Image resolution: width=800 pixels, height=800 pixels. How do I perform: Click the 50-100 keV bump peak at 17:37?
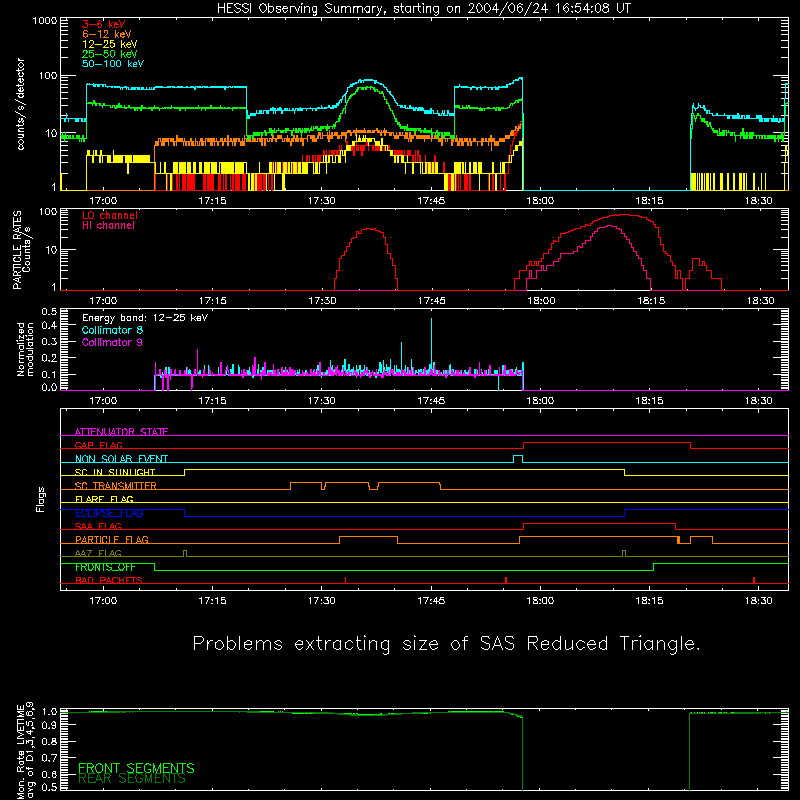[x=367, y=81]
